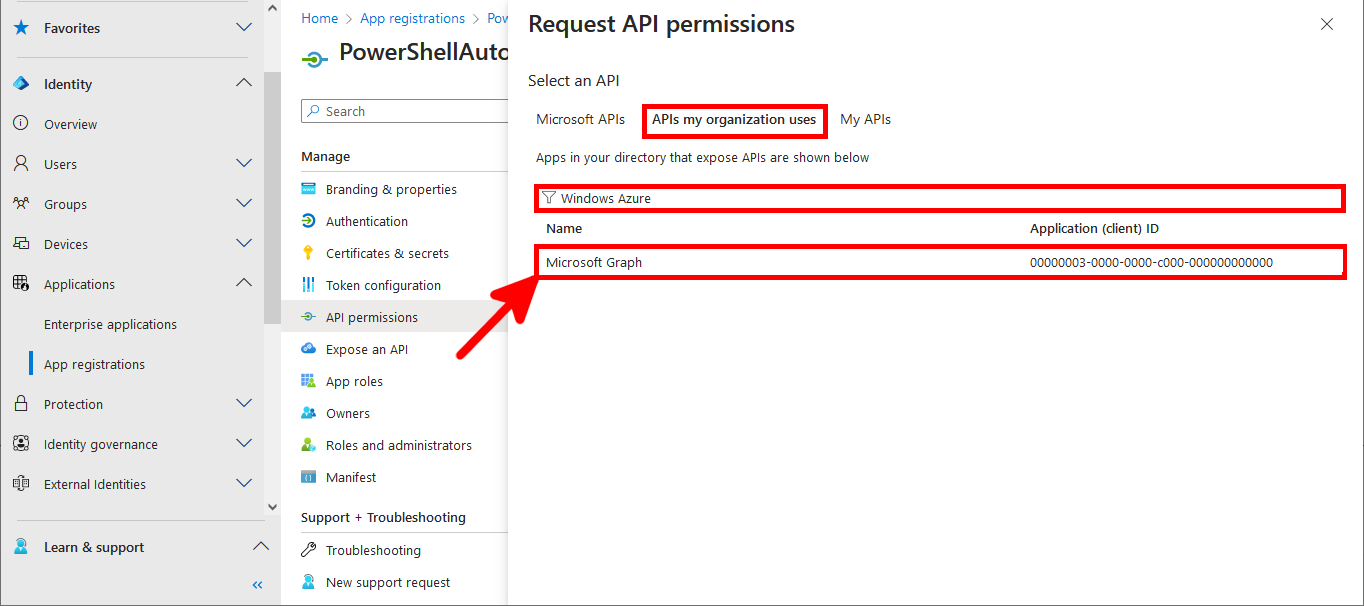This screenshot has height=606, width=1364.
Task: Select the Manifest icon
Action: tap(309, 477)
